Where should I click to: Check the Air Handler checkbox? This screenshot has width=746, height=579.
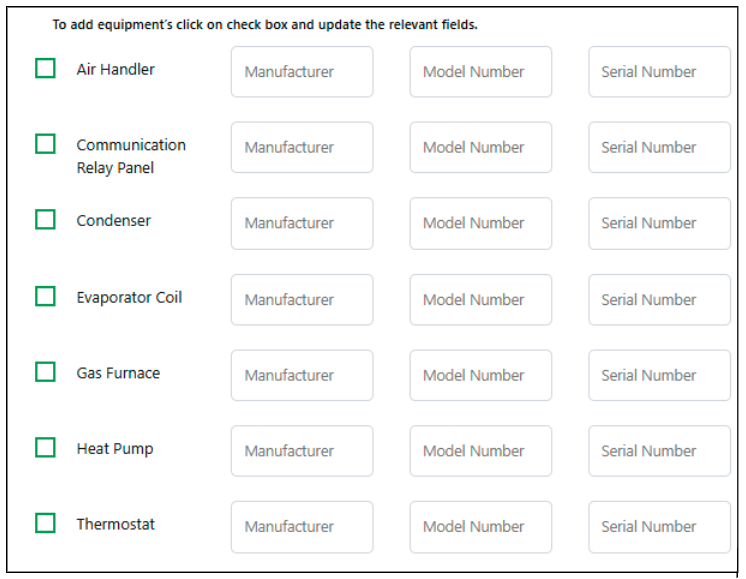[x=45, y=68]
